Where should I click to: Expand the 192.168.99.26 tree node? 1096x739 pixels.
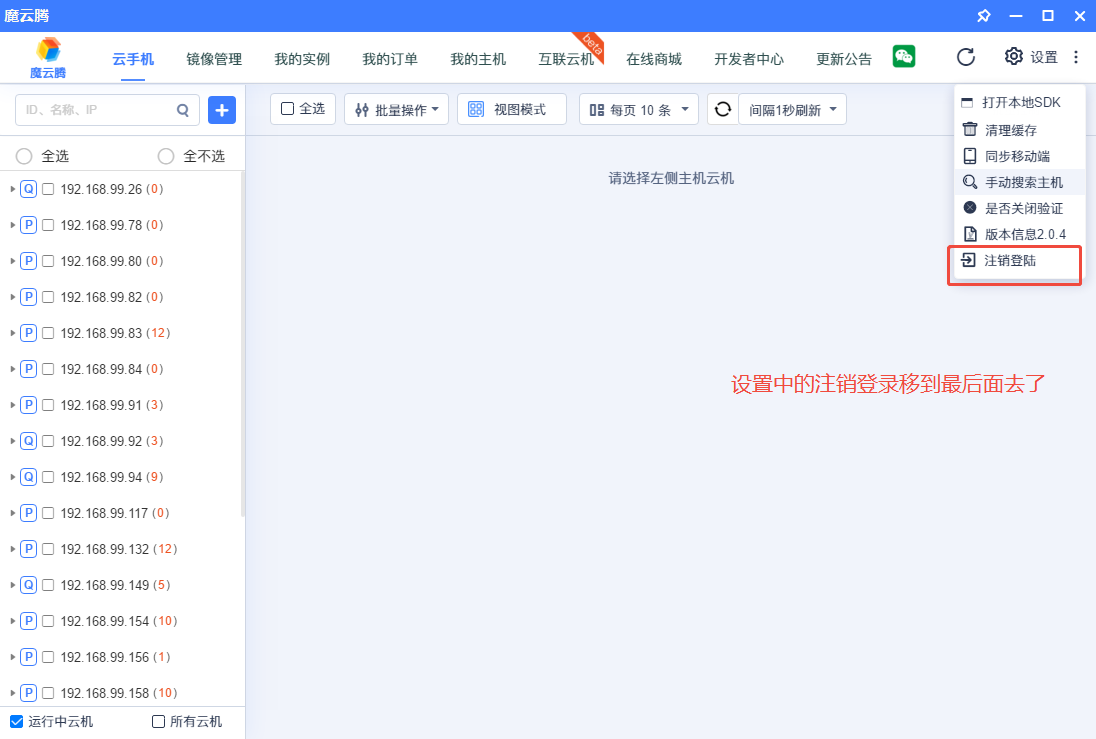(12, 189)
